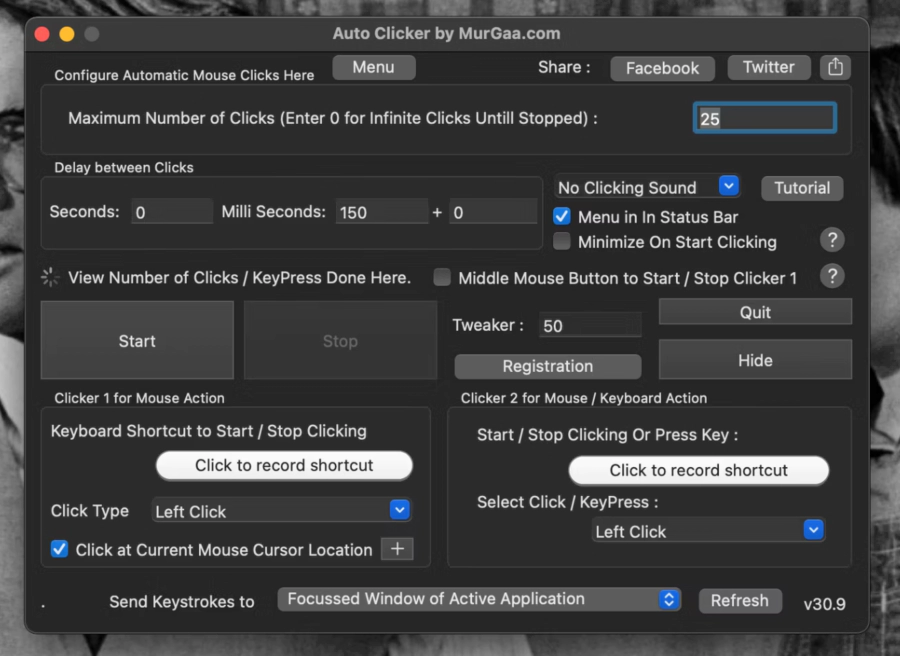Image resolution: width=900 pixels, height=656 pixels.
Task: Click the plus button for cursor location
Action: [x=397, y=549]
